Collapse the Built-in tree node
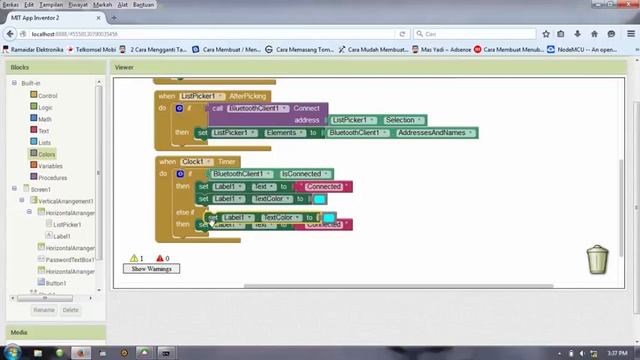 [x=14, y=83]
